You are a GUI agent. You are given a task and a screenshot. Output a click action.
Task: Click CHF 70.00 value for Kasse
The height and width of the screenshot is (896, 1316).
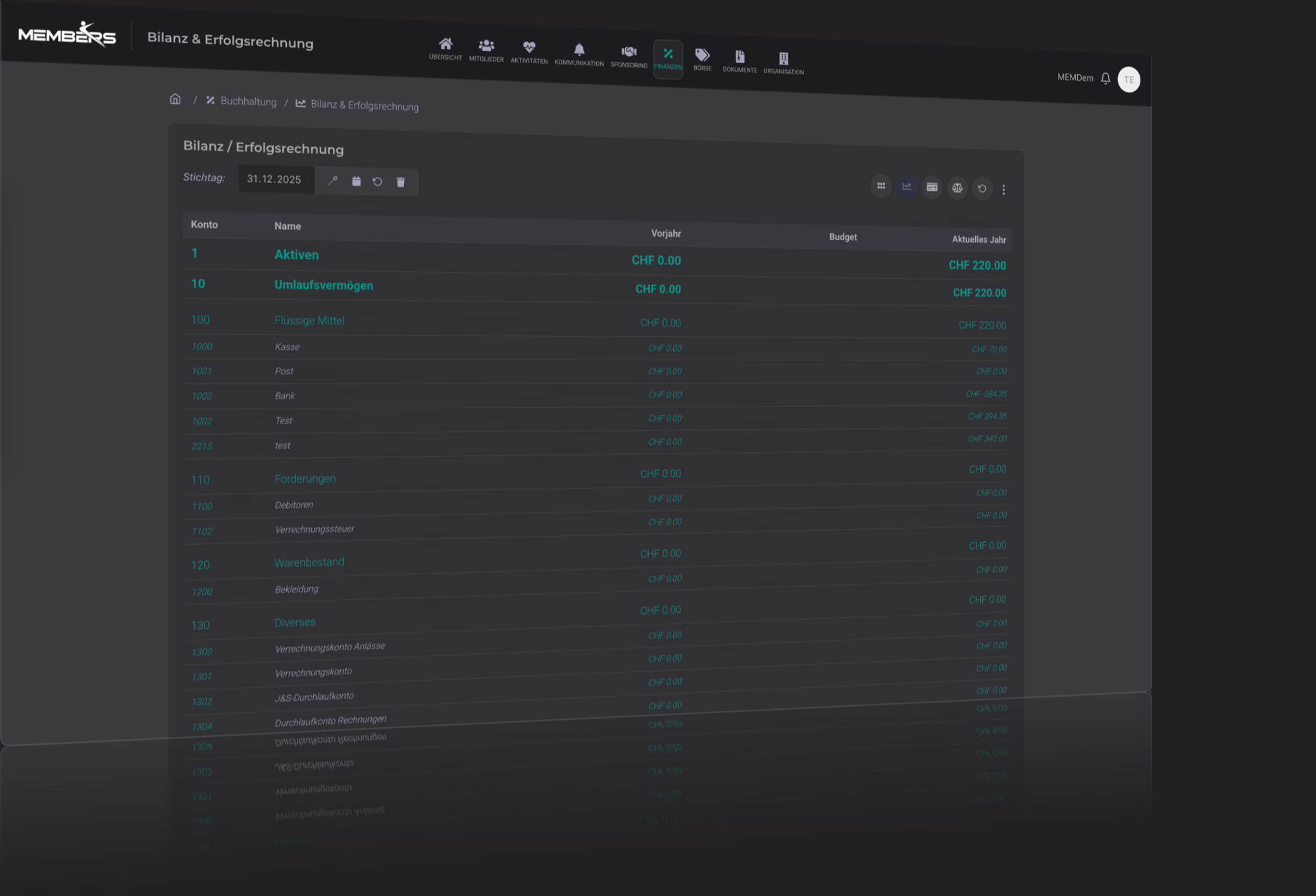(989, 349)
